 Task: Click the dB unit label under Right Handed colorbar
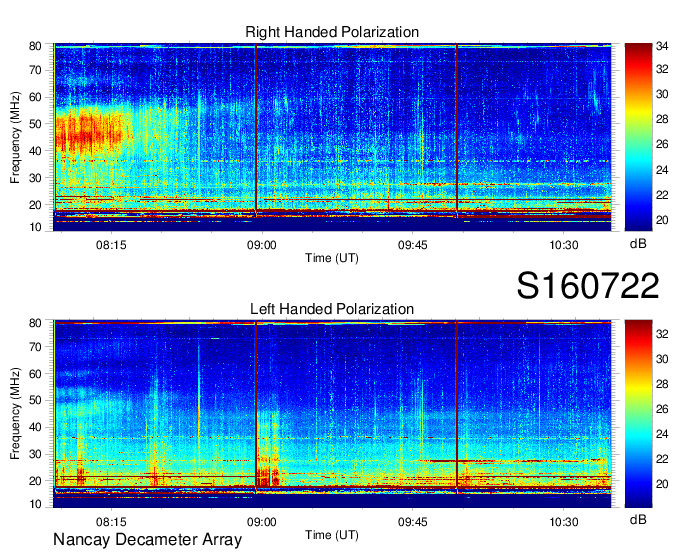pyautogui.click(x=638, y=244)
